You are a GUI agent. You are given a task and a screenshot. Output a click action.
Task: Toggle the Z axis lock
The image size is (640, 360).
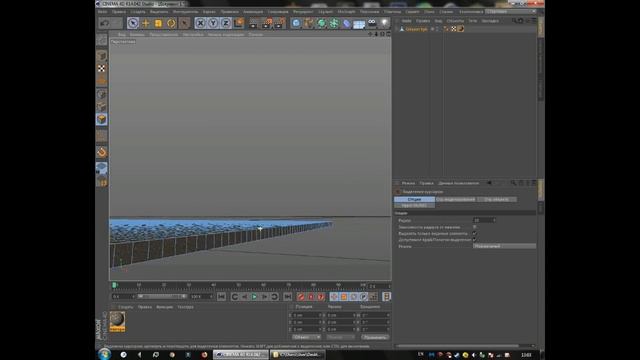pos(226,23)
